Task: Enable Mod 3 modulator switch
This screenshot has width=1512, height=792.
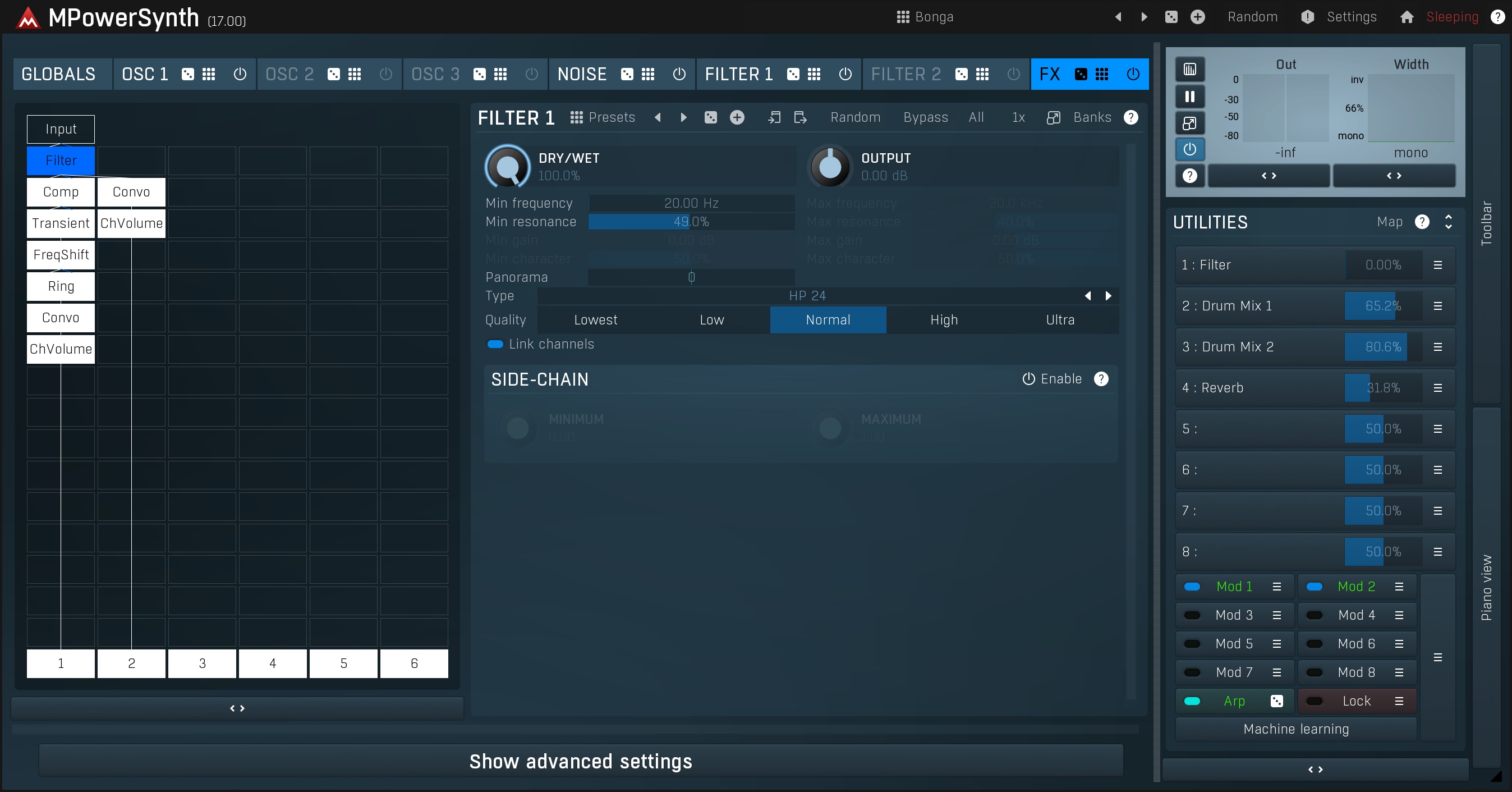Action: (x=1192, y=615)
